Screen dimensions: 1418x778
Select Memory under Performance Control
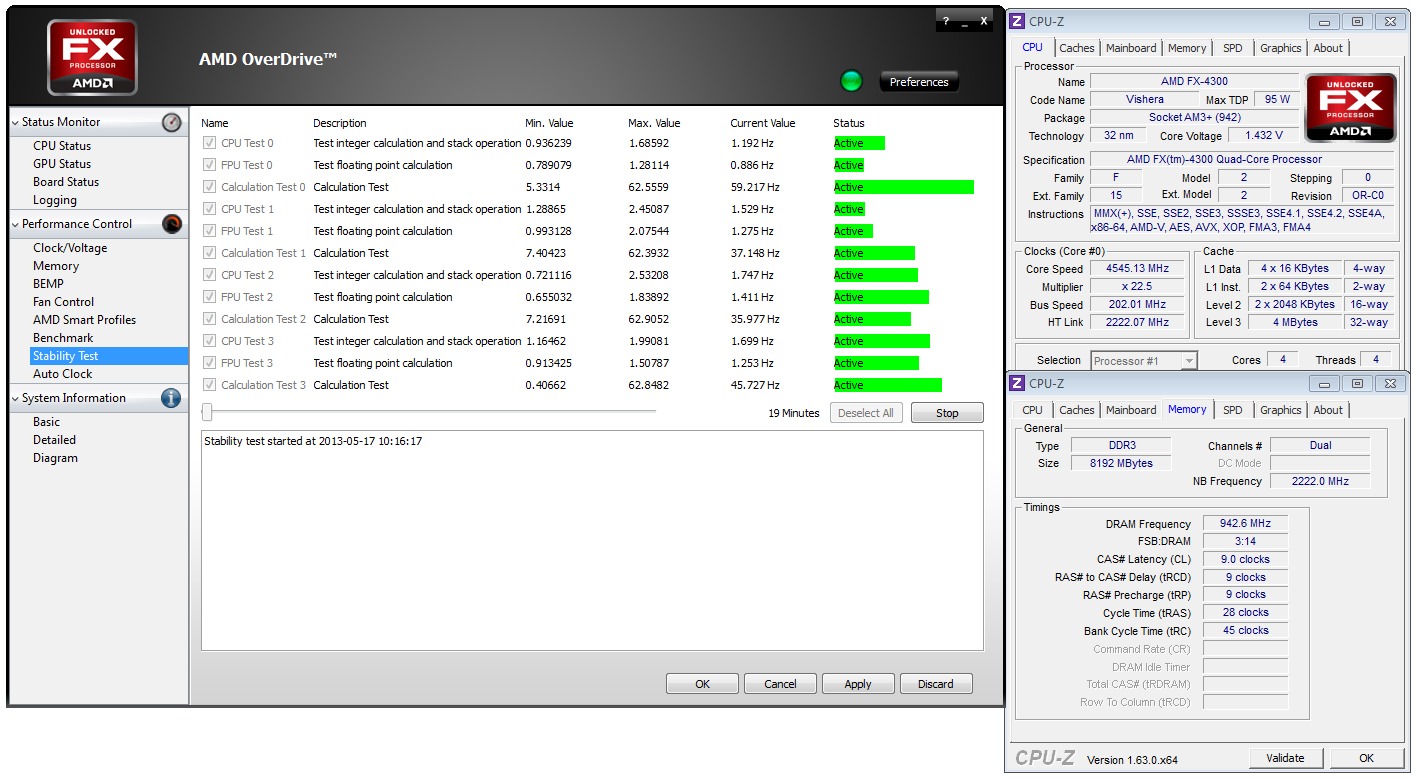tap(56, 266)
